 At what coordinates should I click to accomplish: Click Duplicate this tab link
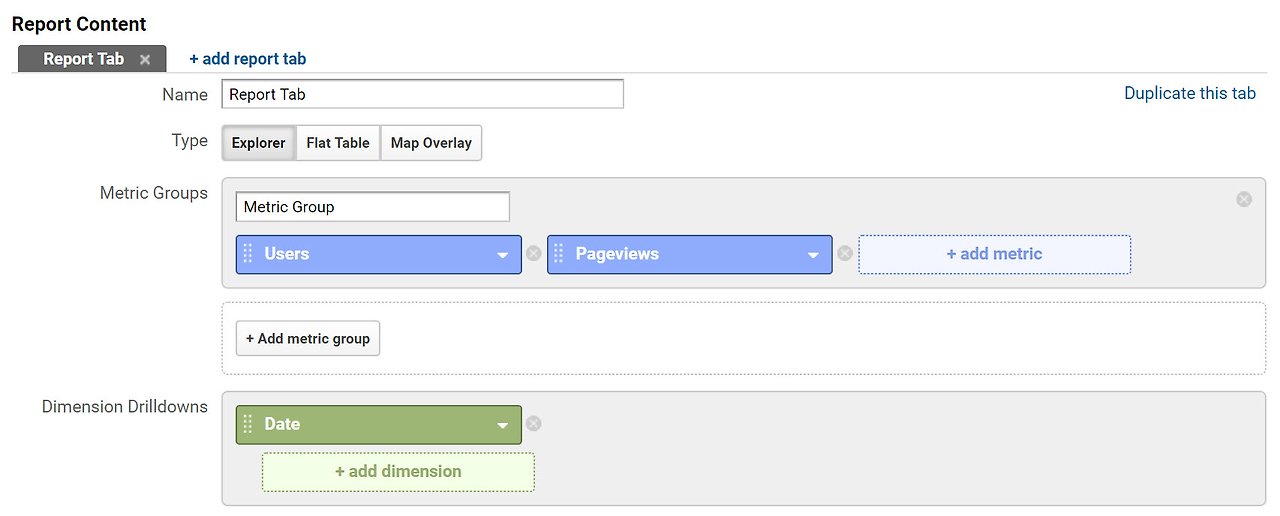point(1189,93)
